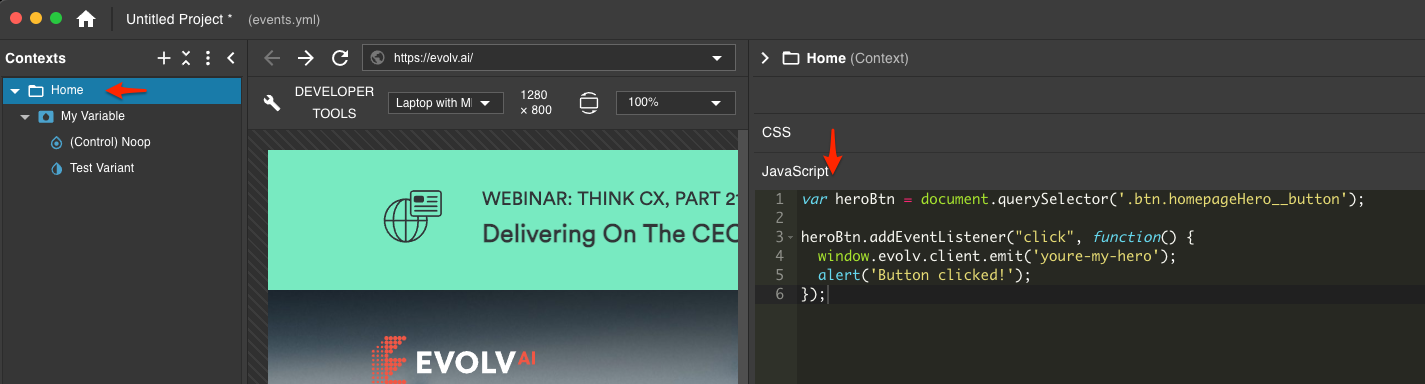
Task: Open the Laptop device preset dropdown
Action: 446,103
